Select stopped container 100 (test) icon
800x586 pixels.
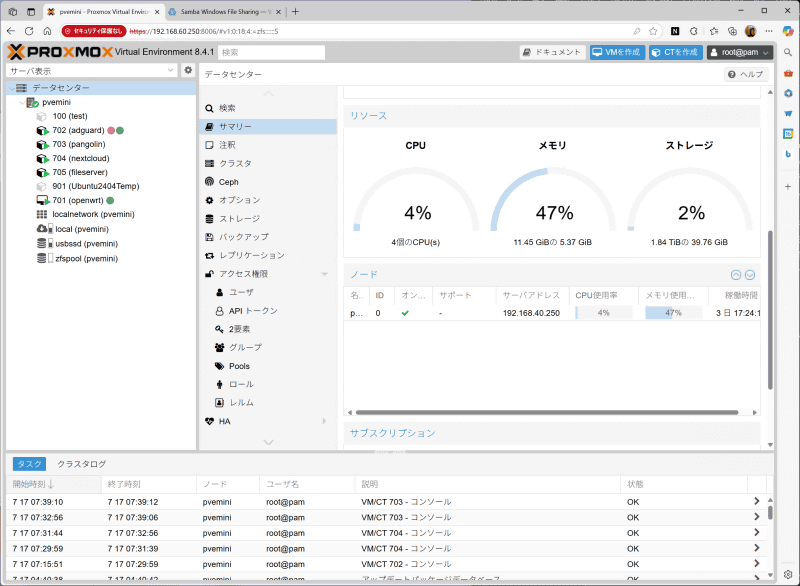pyautogui.click(x=41, y=116)
